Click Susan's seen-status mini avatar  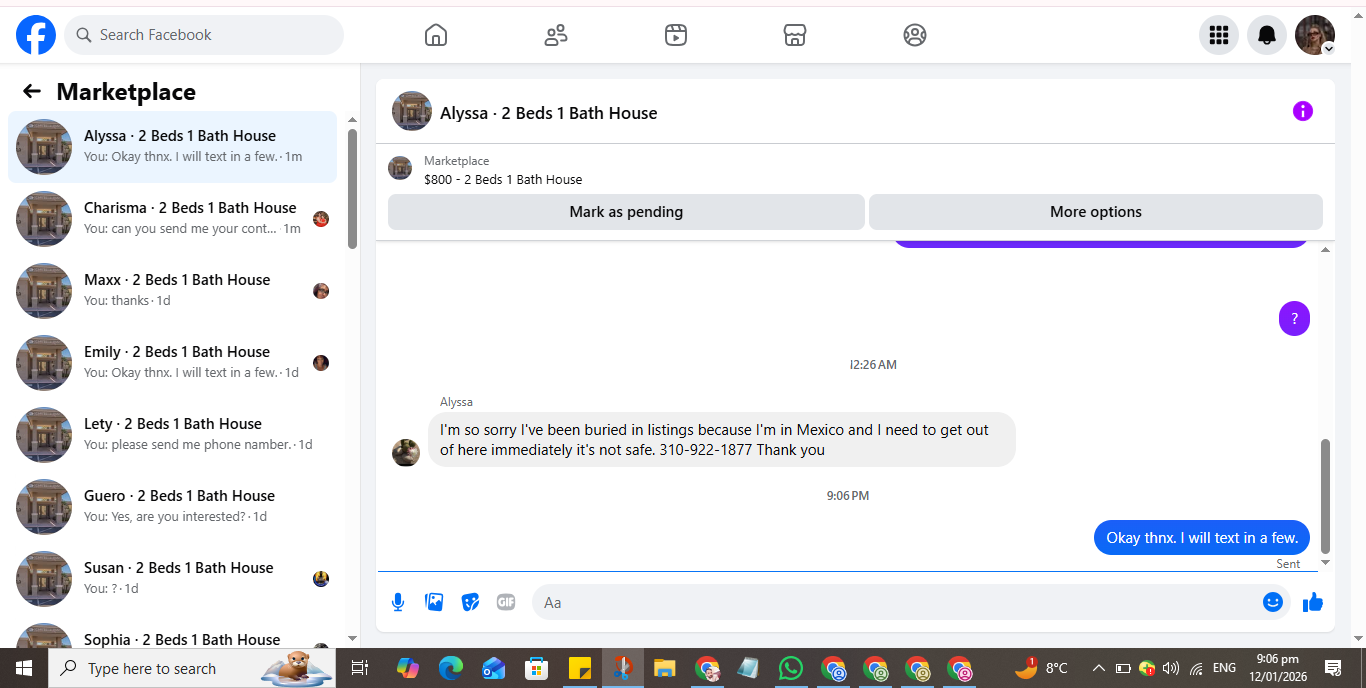coord(321,579)
